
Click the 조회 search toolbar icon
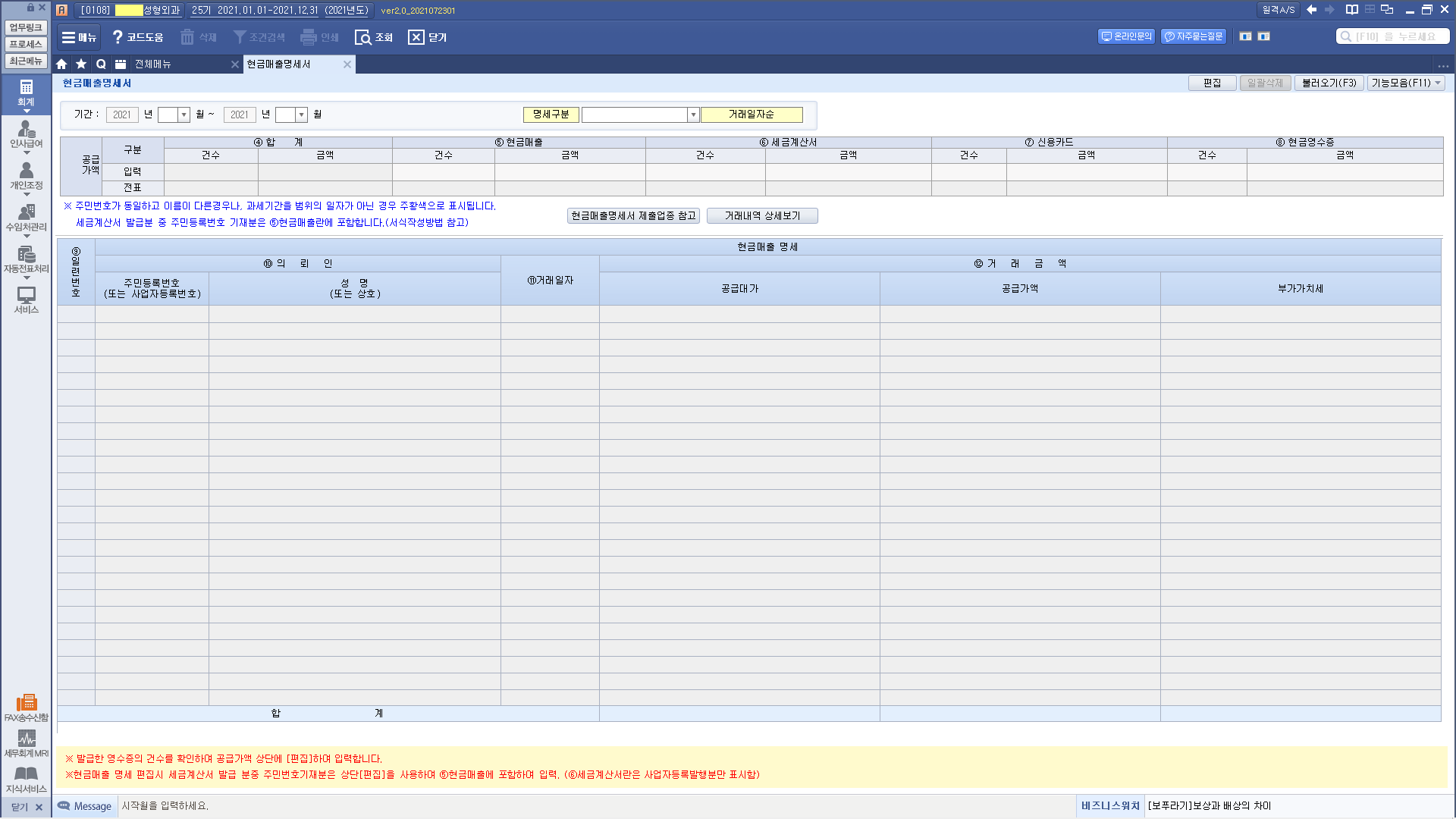(x=374, y=37)
